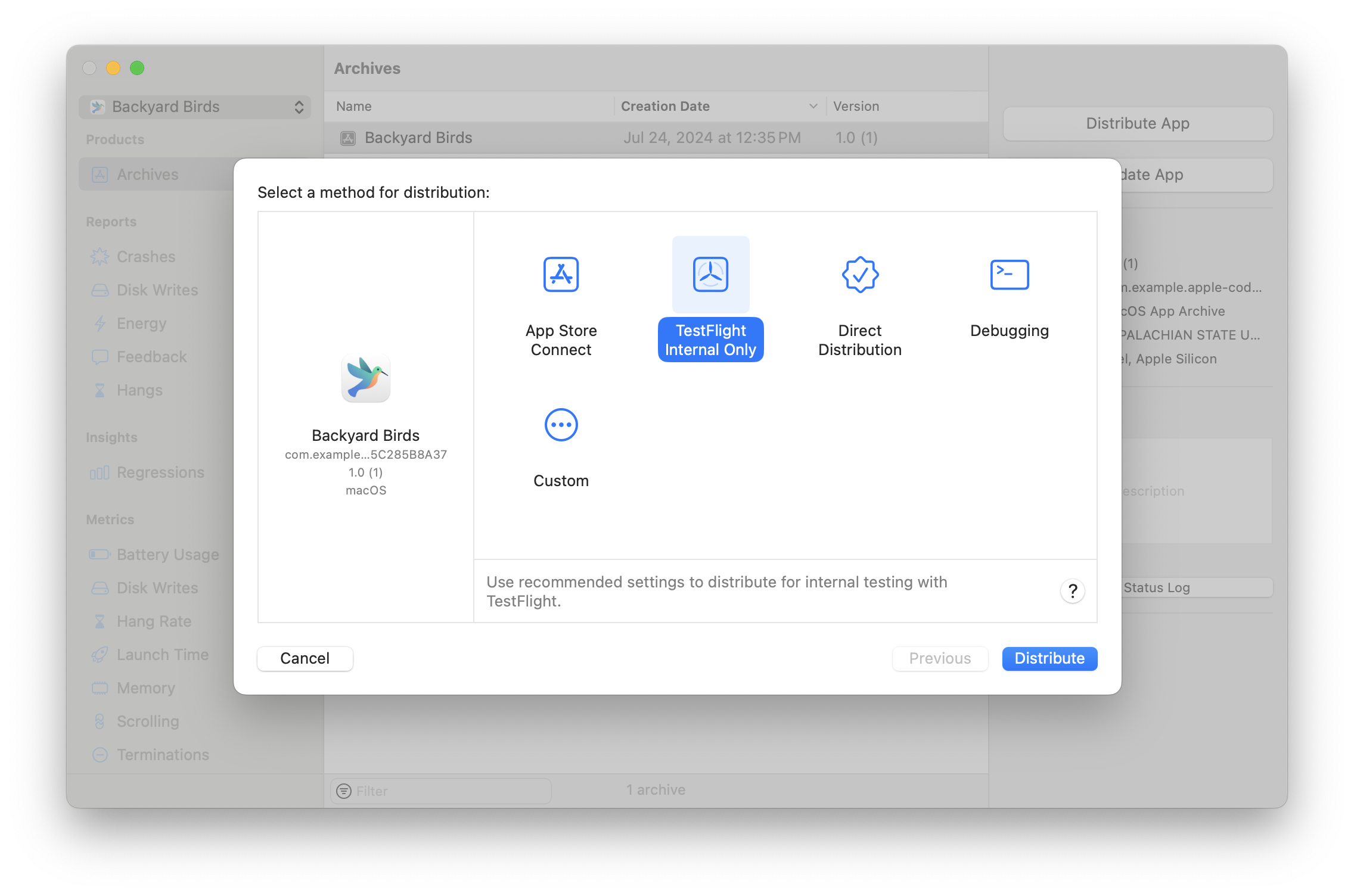Viewport: 1354px width, 896px height.
Task: Open Battery Usage metrics
Action: [x=167, y=555]
